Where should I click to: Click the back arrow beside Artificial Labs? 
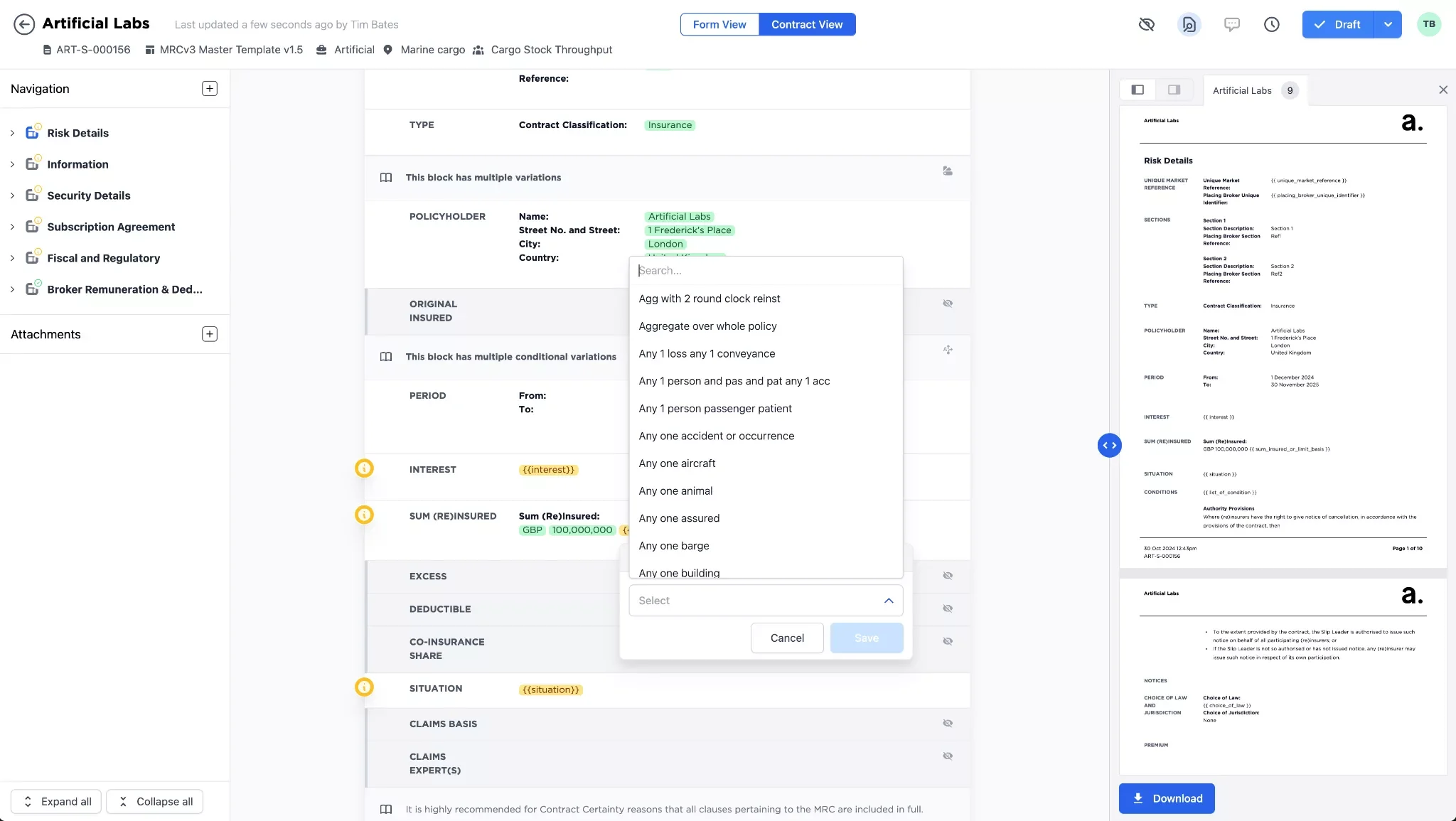[x=24, y=24]
